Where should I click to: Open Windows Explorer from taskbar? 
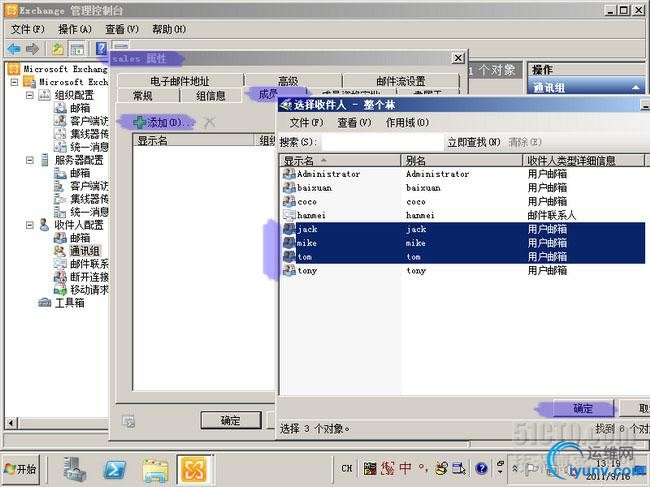click(155, 470)
